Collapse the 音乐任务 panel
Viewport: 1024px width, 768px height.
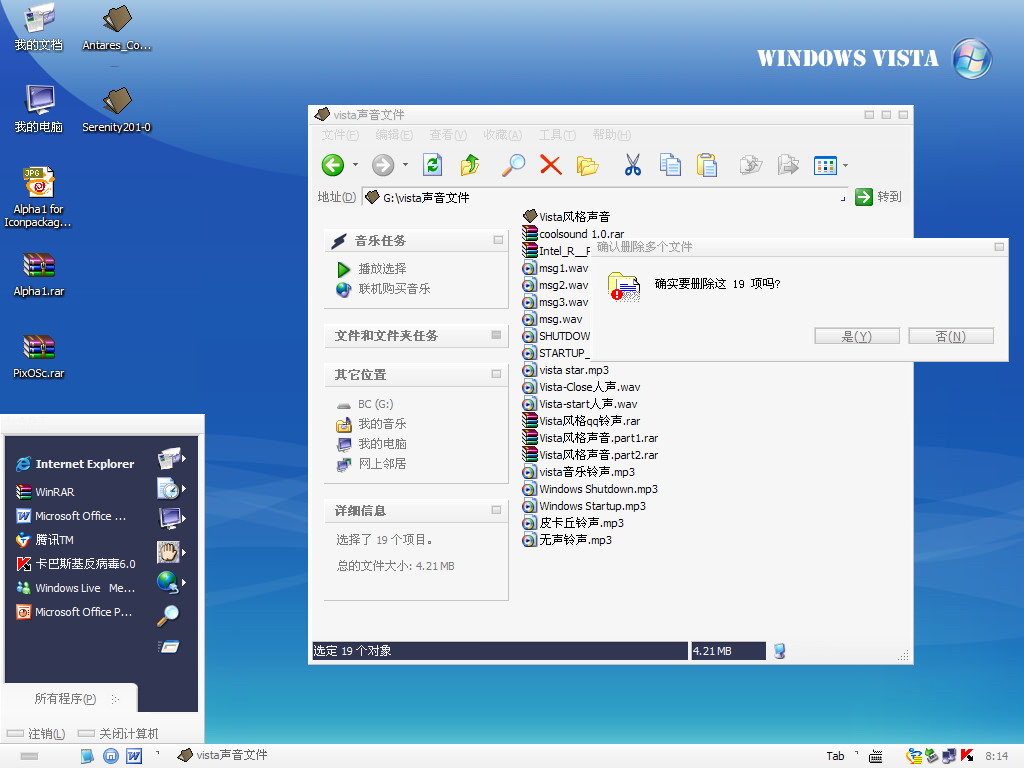pyautogui.click(x=498, y=240)
